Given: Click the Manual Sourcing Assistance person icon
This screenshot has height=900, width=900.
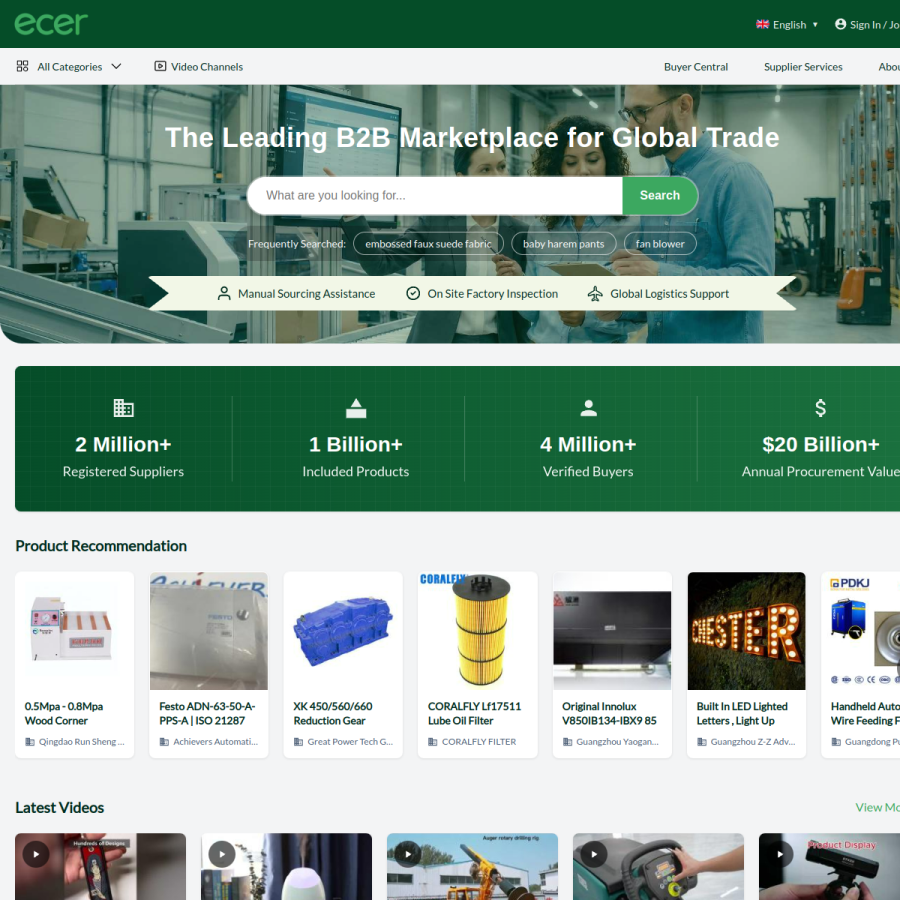Looking at the screenshot, I should point(224,294).
